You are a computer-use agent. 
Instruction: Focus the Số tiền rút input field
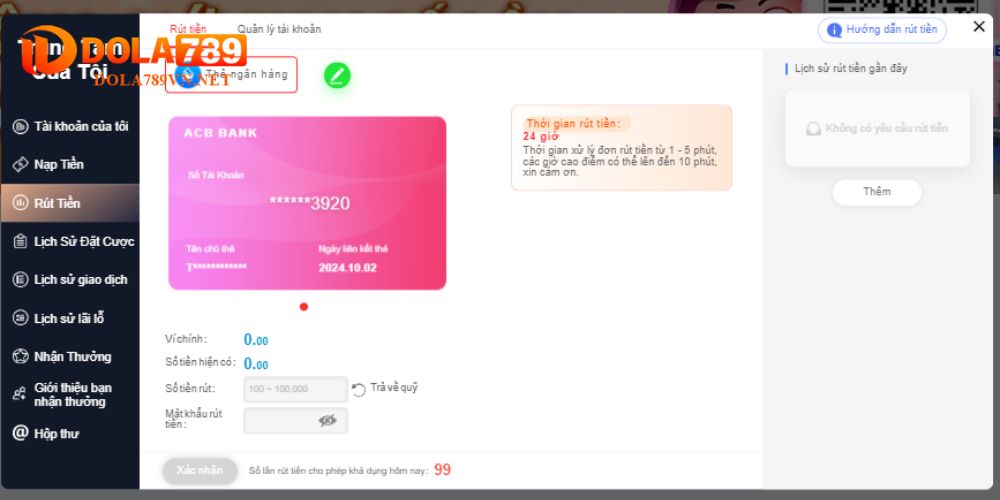pyautogui.click(x=296, y=389)
